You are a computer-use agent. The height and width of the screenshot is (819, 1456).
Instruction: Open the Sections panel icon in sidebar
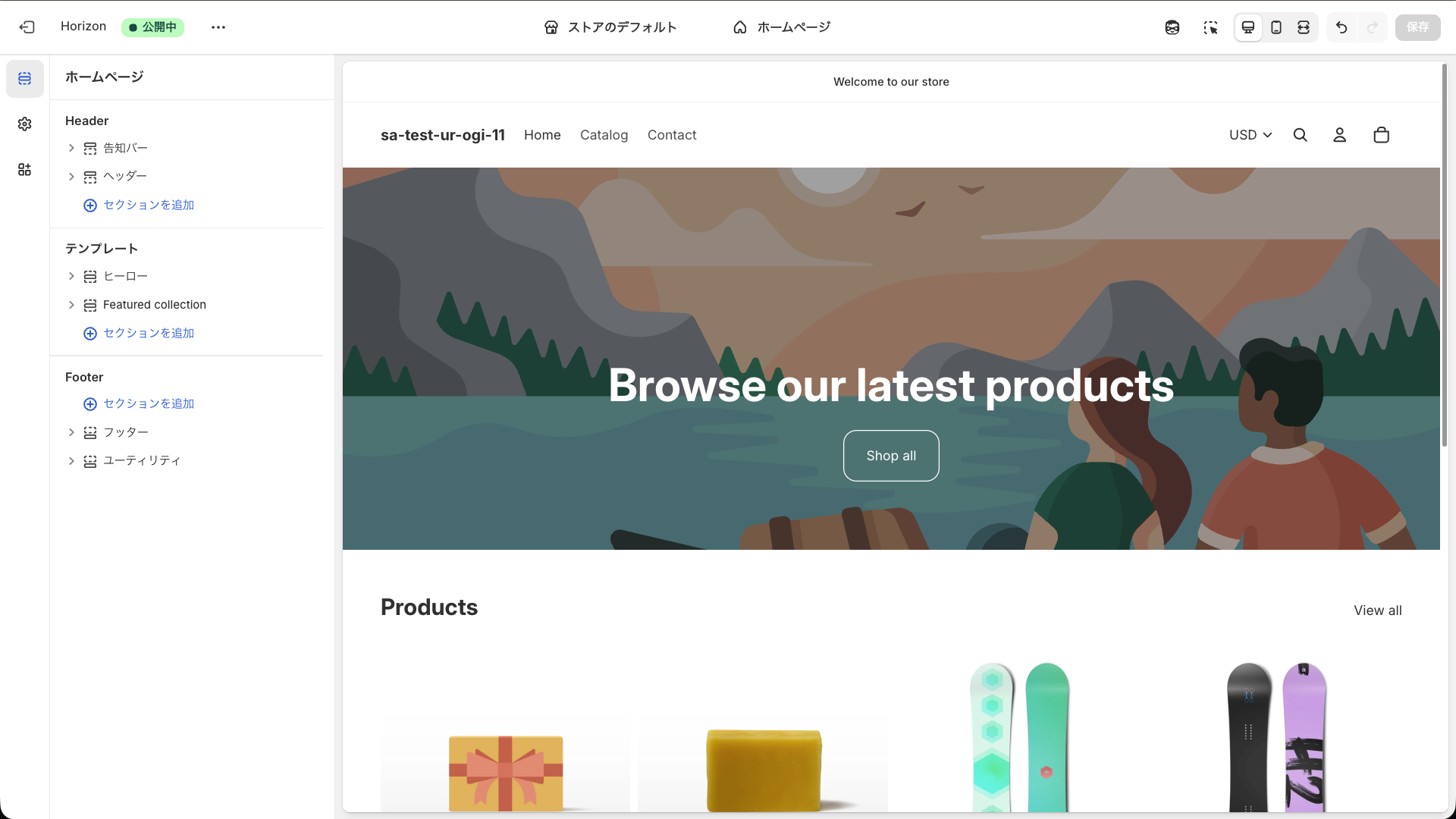click(25, 79)
